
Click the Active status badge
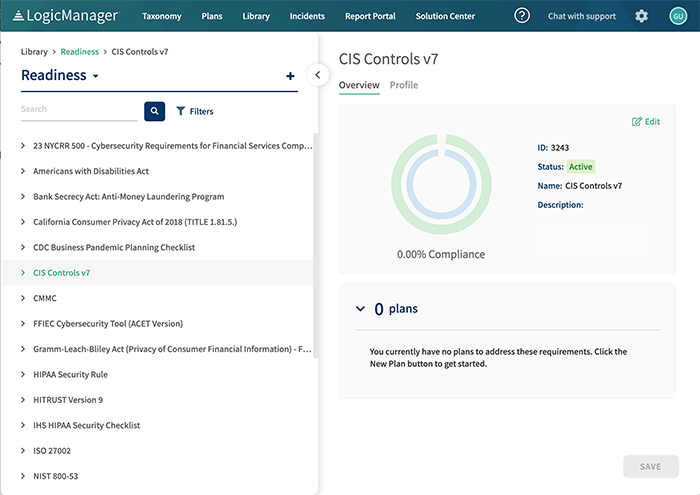(x=580, y=166)
